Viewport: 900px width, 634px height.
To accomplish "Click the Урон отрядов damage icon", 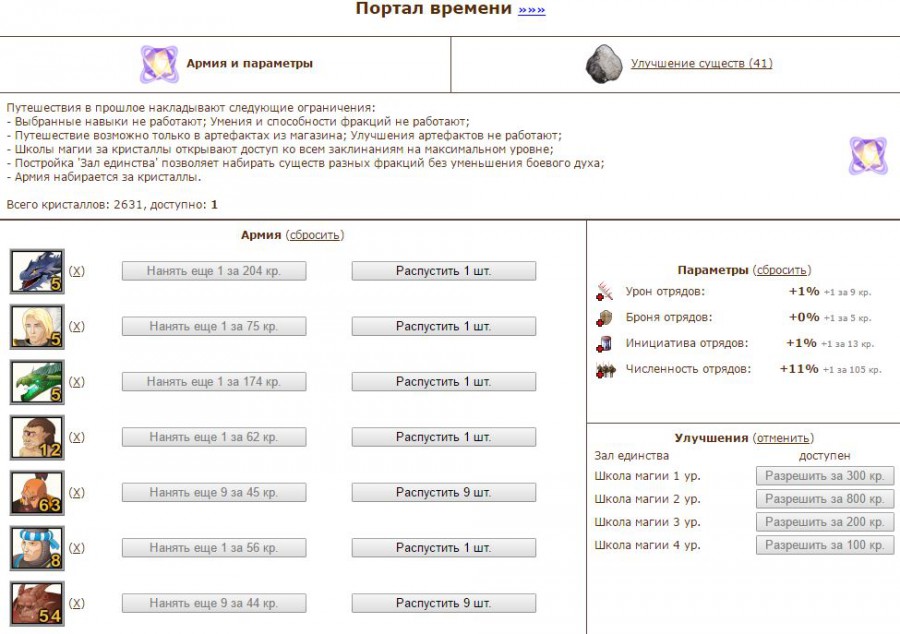I will (x=604, y=291).
